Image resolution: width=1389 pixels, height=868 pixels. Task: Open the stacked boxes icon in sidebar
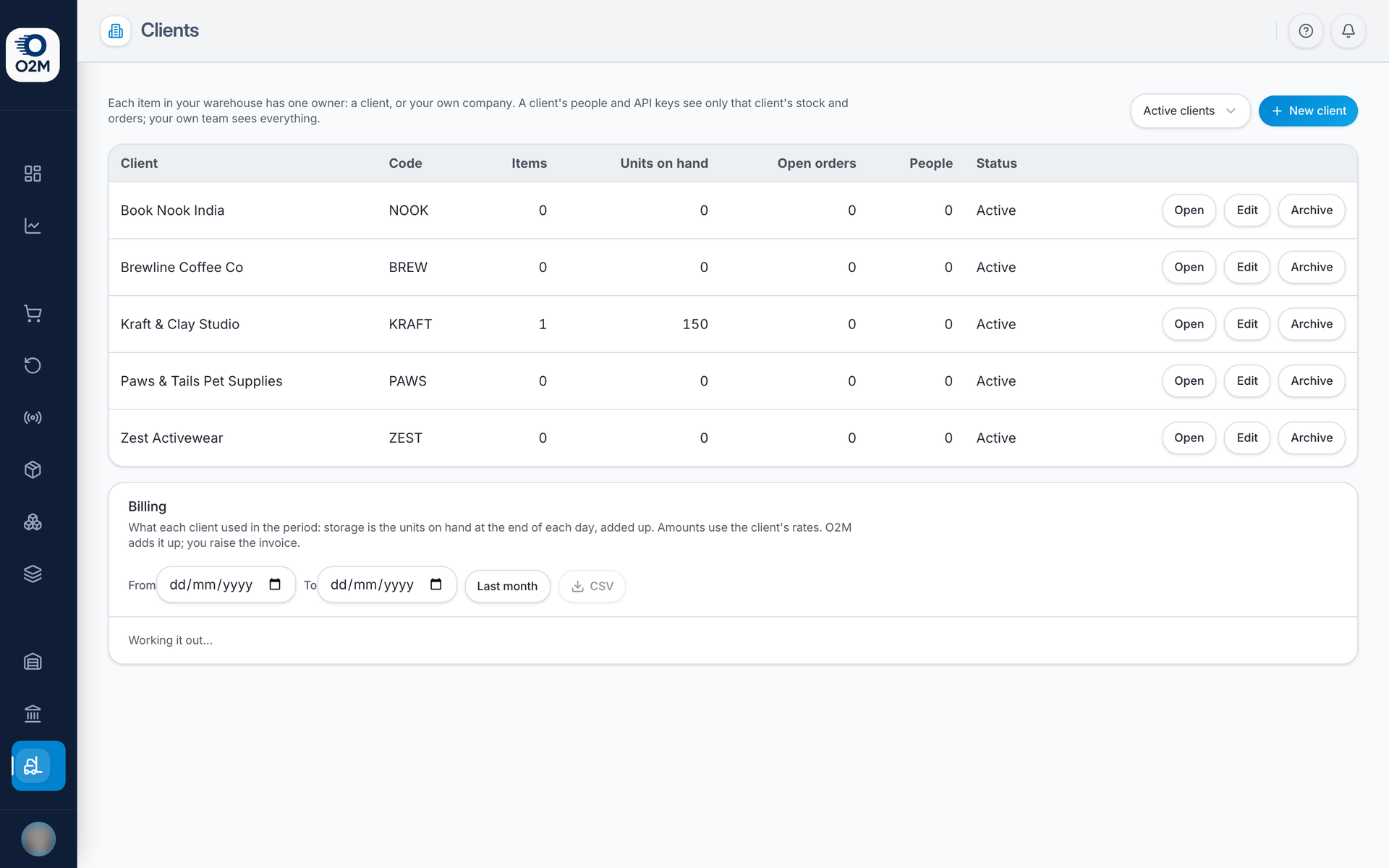(33, 522)
